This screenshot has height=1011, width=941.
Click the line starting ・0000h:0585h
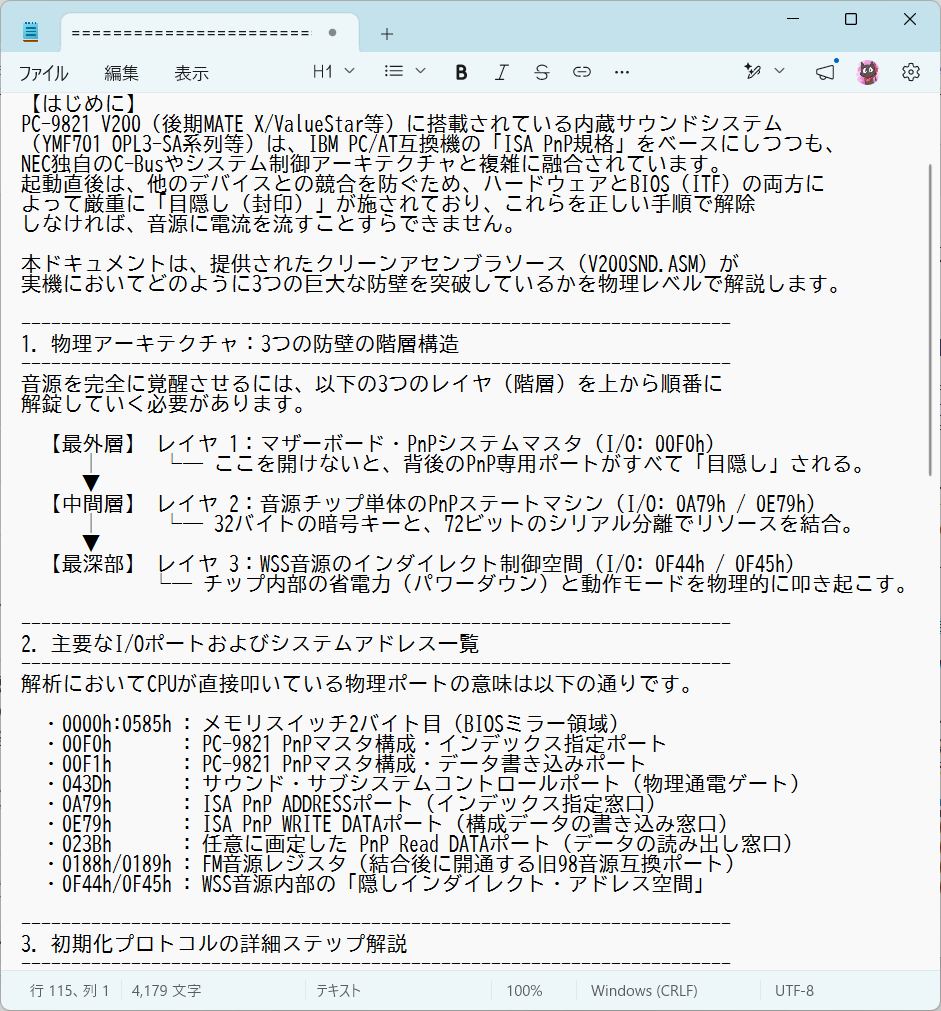[x=332, y=724]
